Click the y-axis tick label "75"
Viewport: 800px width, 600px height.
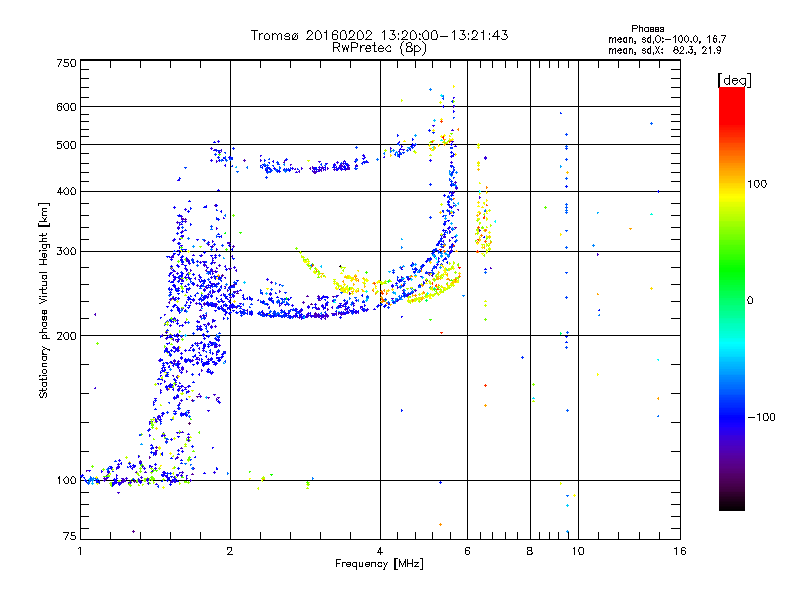[69, 536]
